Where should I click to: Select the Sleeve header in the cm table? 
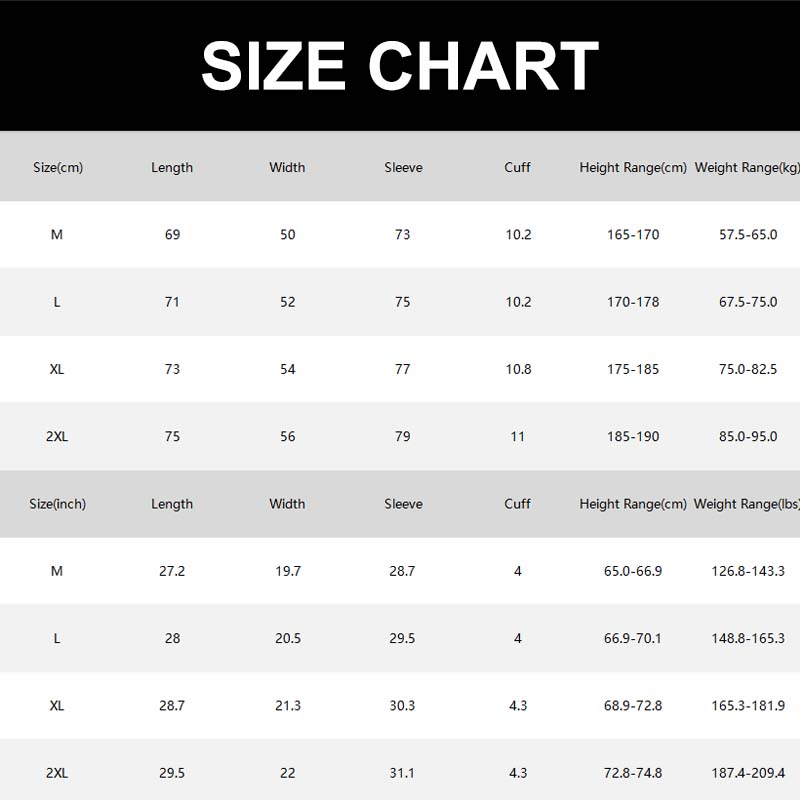click(403, 168)
